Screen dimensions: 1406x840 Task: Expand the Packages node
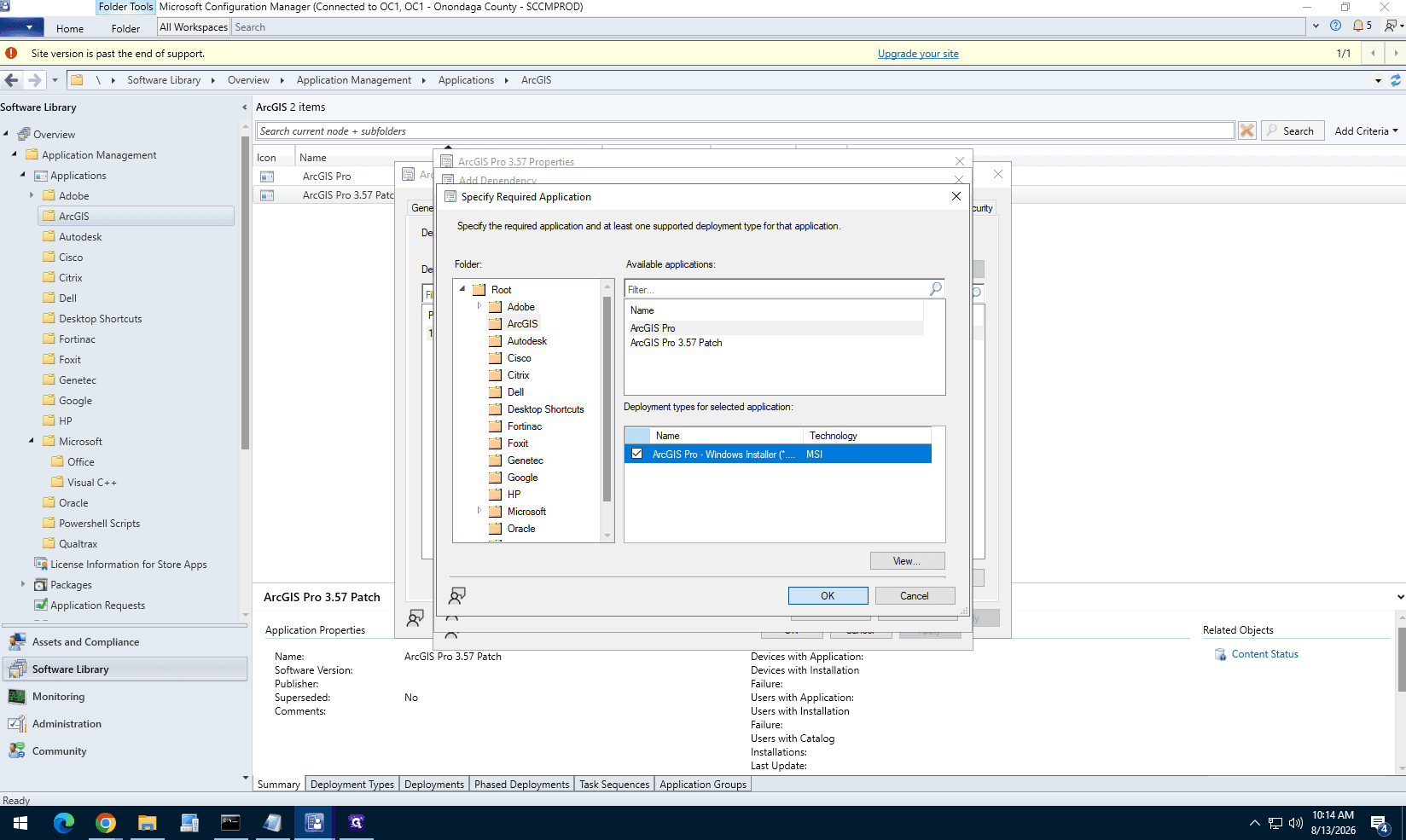tap(23, 584)
